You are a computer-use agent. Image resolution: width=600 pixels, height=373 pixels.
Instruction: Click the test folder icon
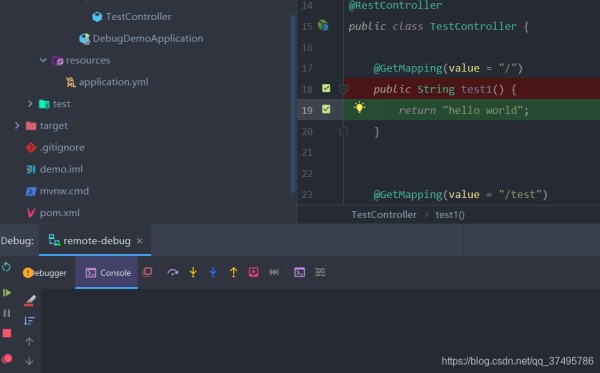(44, 104)
